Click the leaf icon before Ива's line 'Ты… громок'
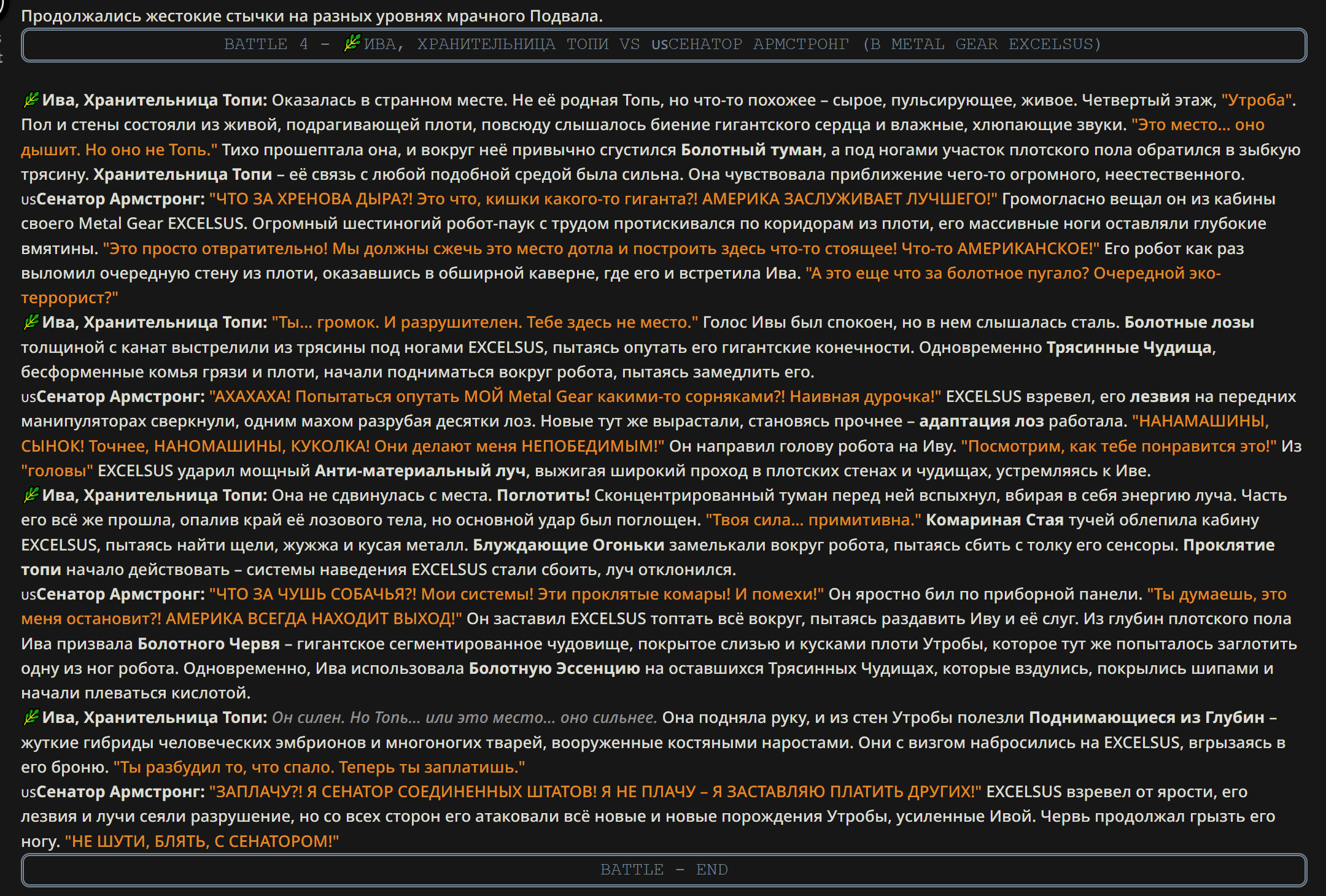 tap(31, 322)
